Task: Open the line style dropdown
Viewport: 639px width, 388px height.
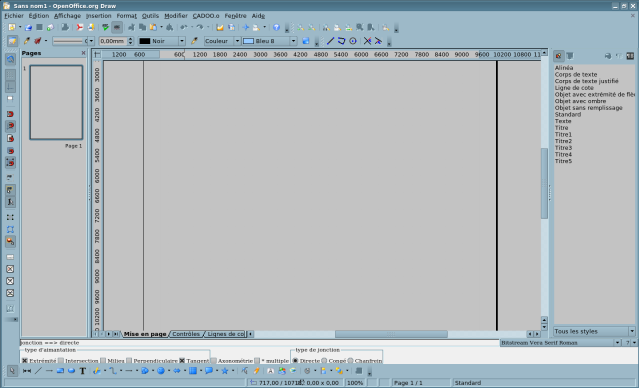Action: click(91, 41)
